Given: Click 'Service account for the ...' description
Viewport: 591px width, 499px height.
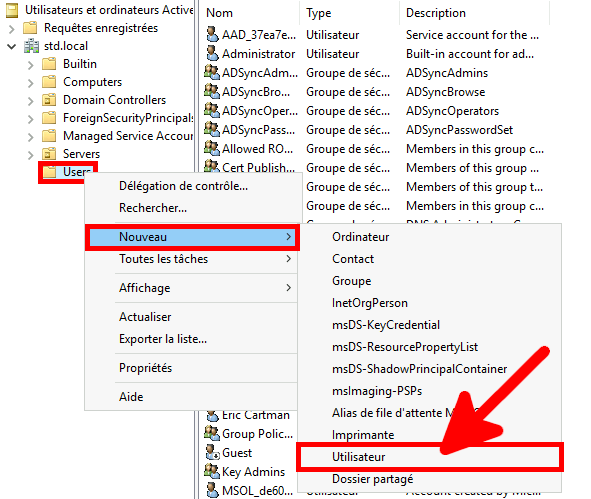Looking at the screenshot, I should tap(472, 35).
